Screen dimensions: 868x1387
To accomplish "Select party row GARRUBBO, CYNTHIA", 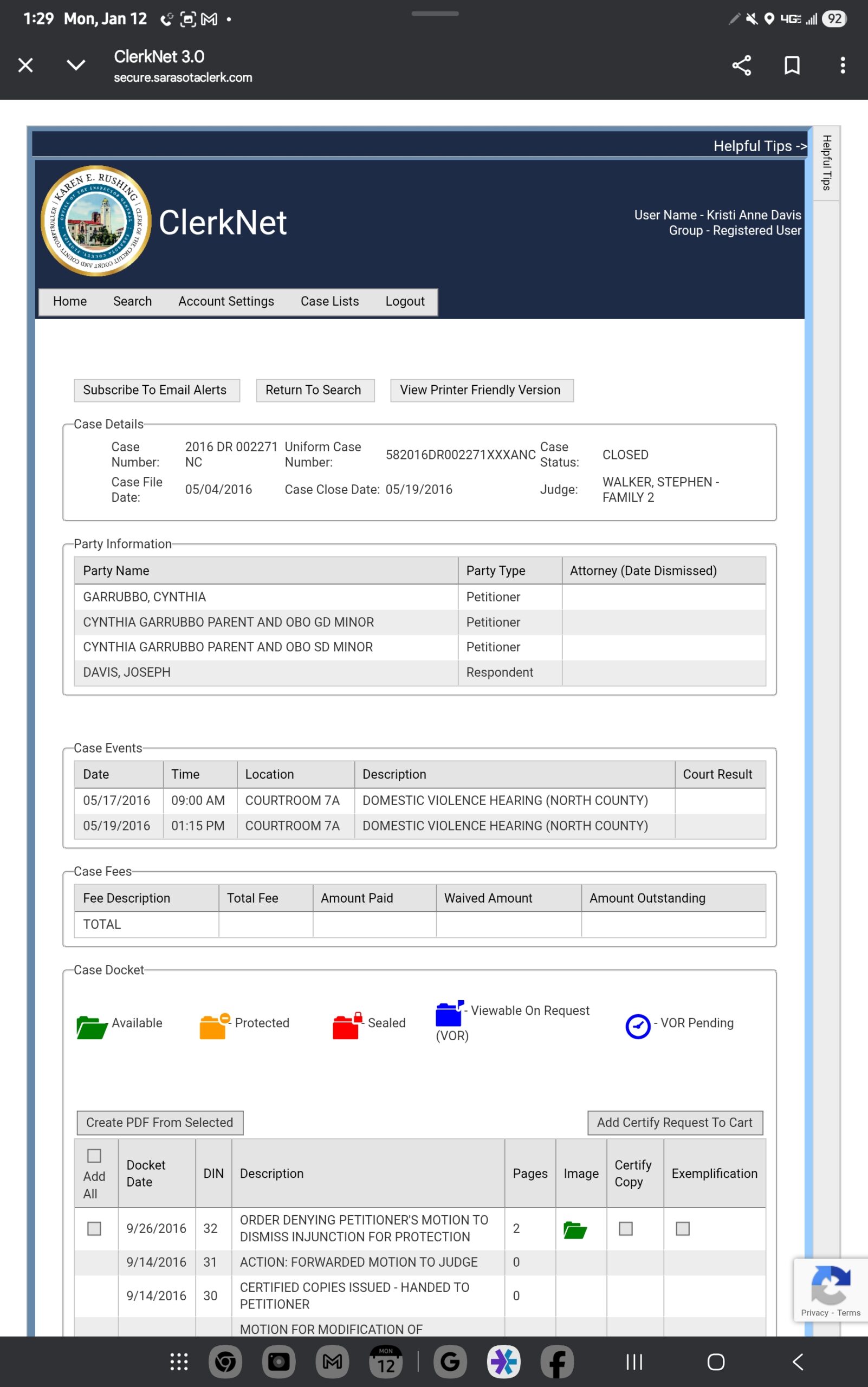I will (x=420, y=597).
